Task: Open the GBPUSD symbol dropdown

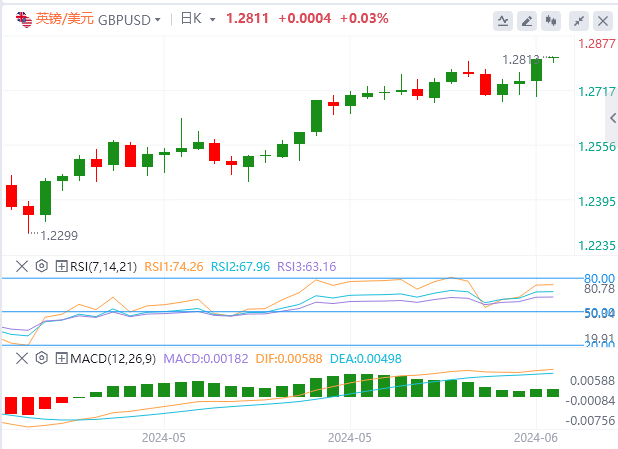Action: point(127,19)
